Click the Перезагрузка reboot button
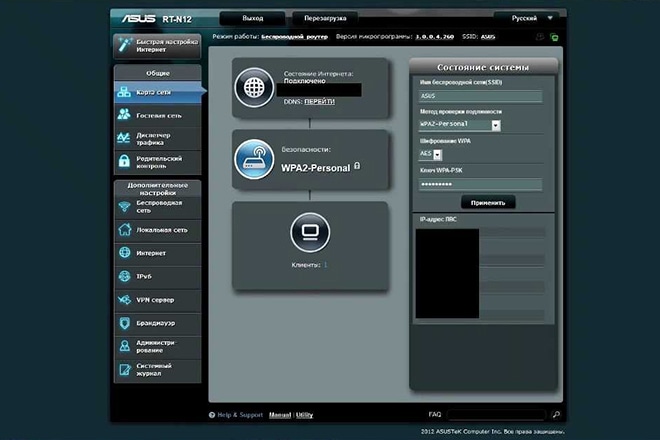This screenshot has width=660, height=440. point(325,18)
